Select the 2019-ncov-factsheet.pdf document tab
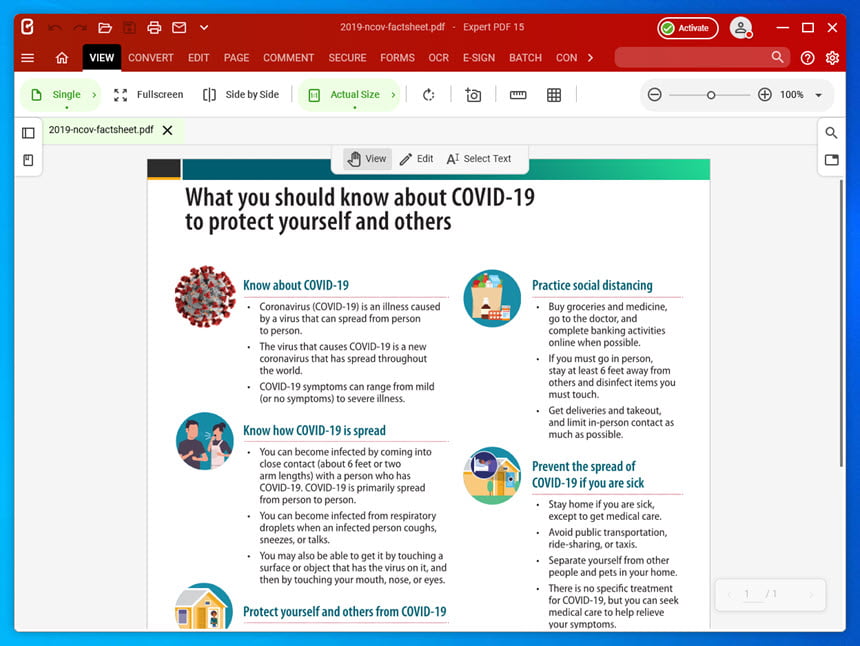The image size is (860, 646). (101, 130)
